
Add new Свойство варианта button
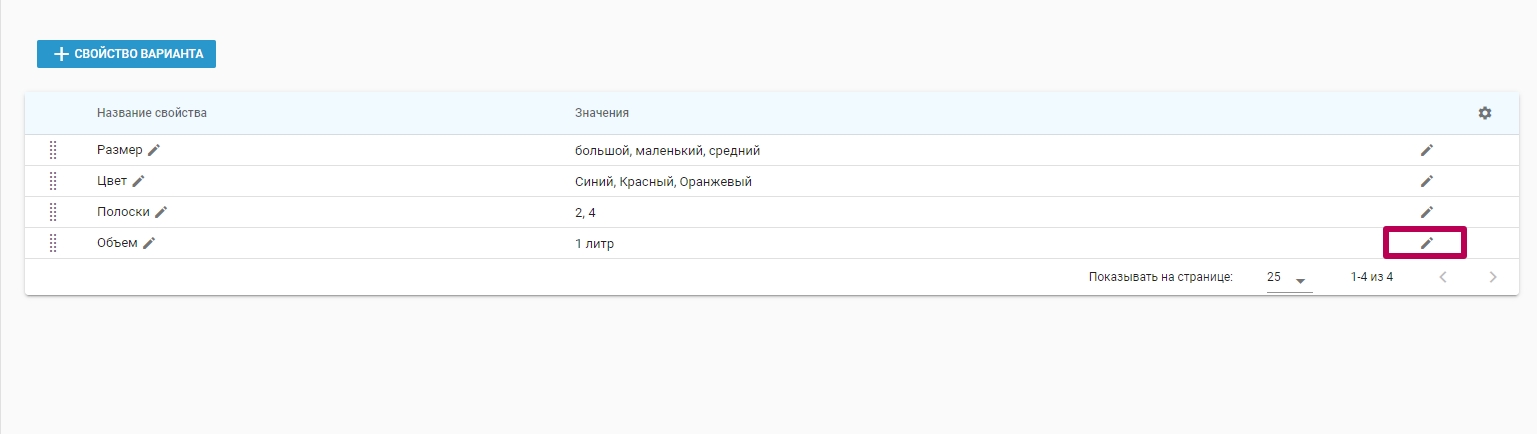pyautogui.click(x=126, y=54)
